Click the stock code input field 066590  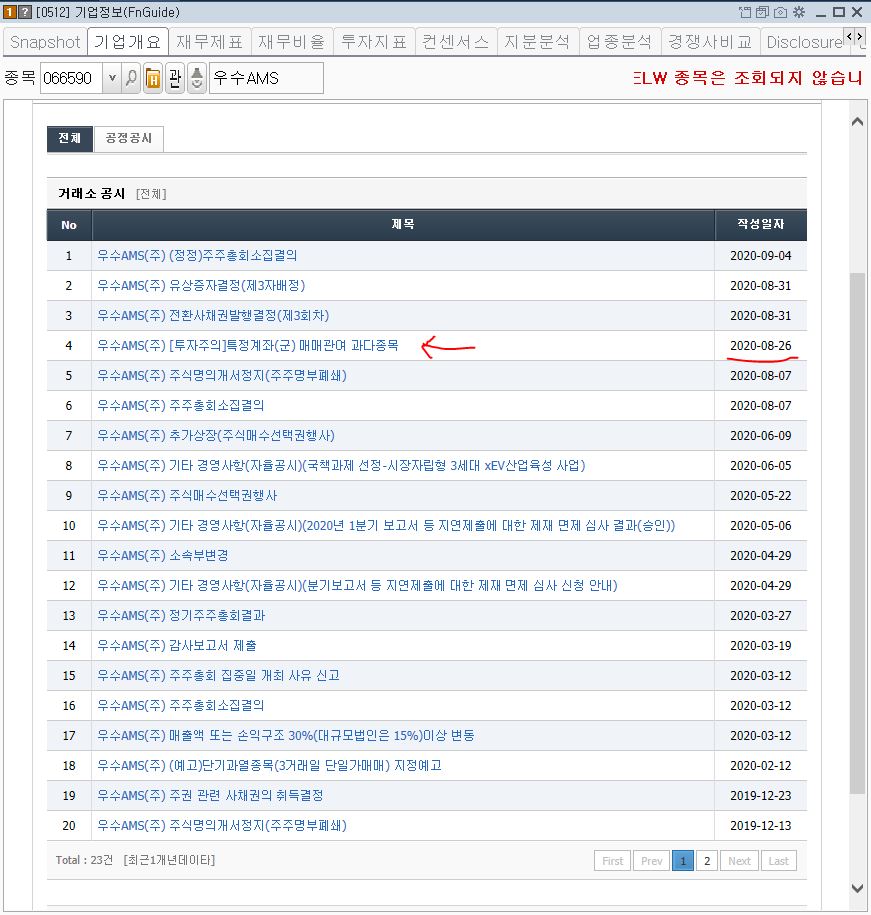72,78
